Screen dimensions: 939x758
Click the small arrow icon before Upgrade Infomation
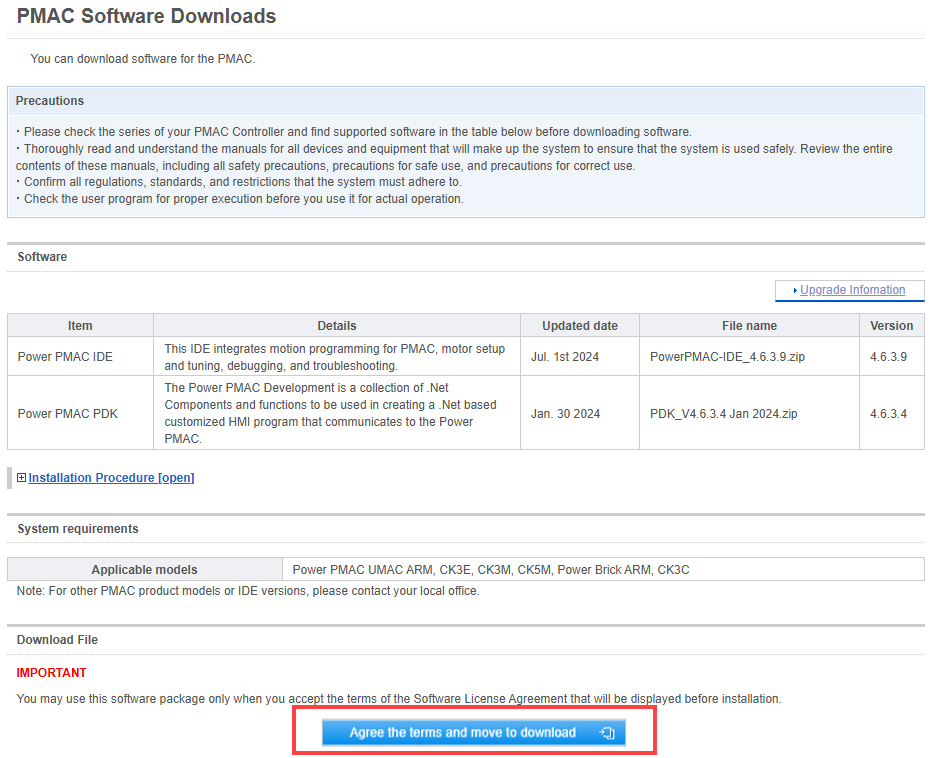pyautogui.click(x=795, y=290)
